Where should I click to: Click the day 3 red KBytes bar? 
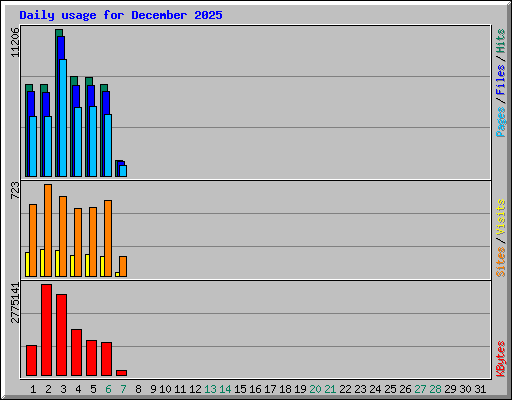[x=62, y=335]
